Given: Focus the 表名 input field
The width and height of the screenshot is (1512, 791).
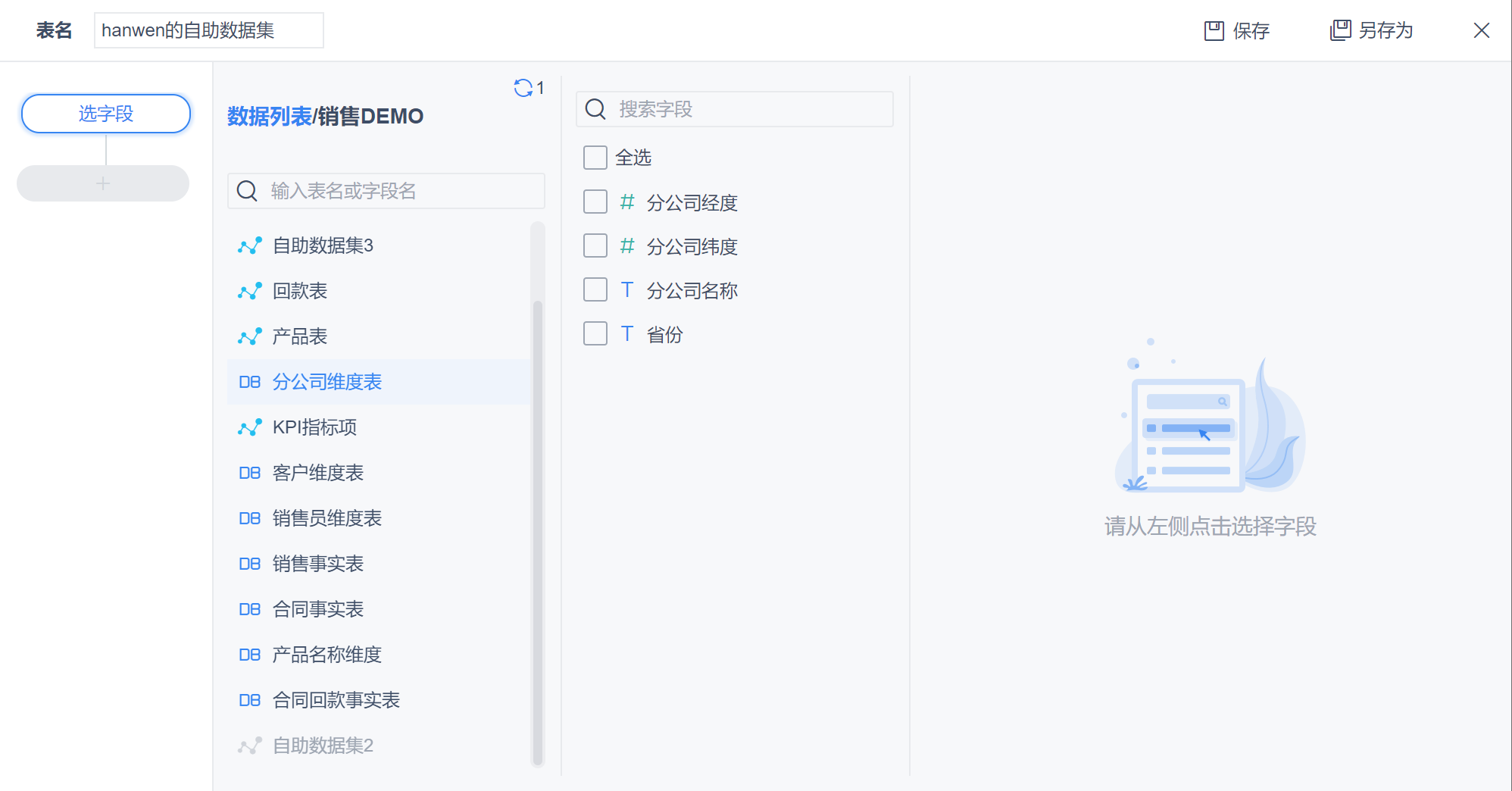Looking at the screenshot, I should click(x=208, y=30).
